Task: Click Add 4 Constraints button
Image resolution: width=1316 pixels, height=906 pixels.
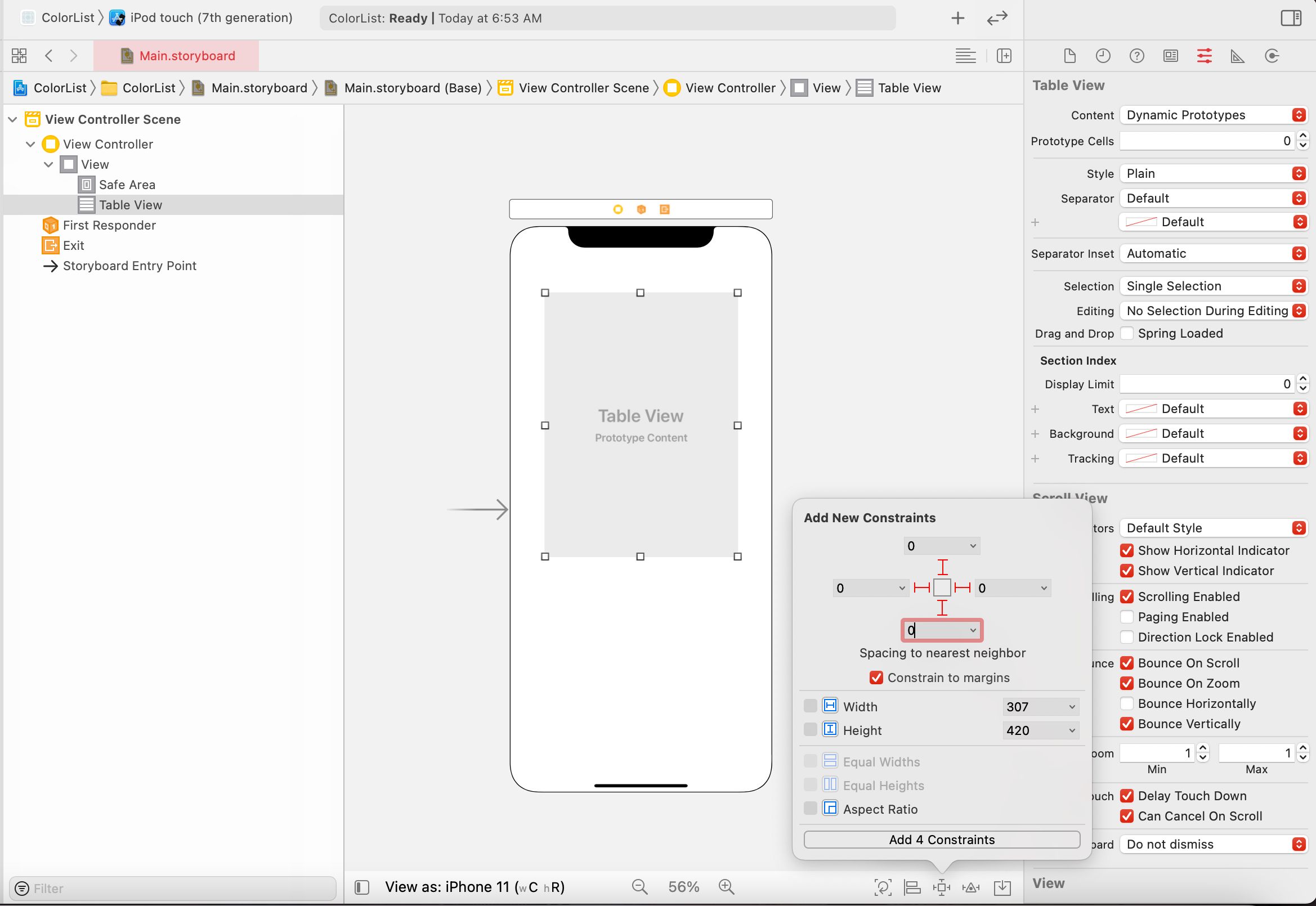Action: [x=941, y=840]
